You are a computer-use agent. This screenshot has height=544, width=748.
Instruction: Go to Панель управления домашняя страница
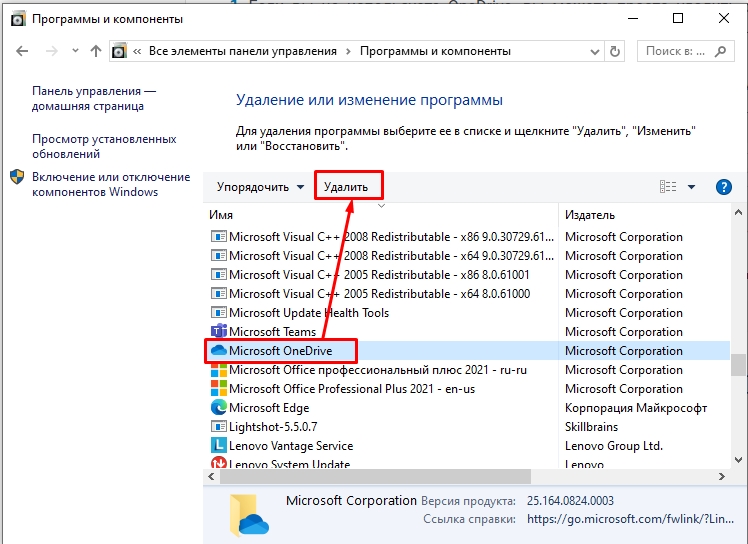[93, 98]
